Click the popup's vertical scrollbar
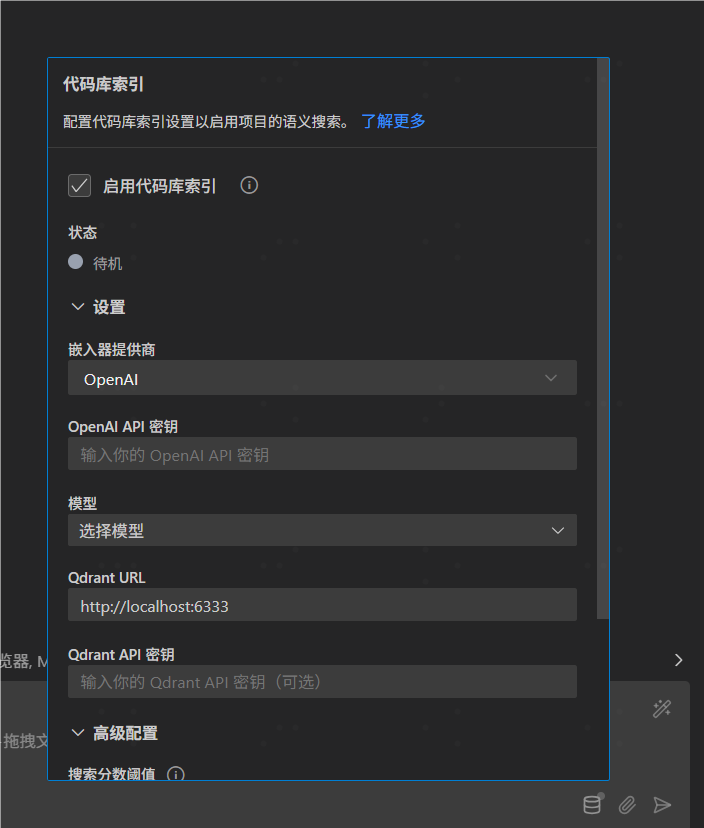 pos(602,340)
